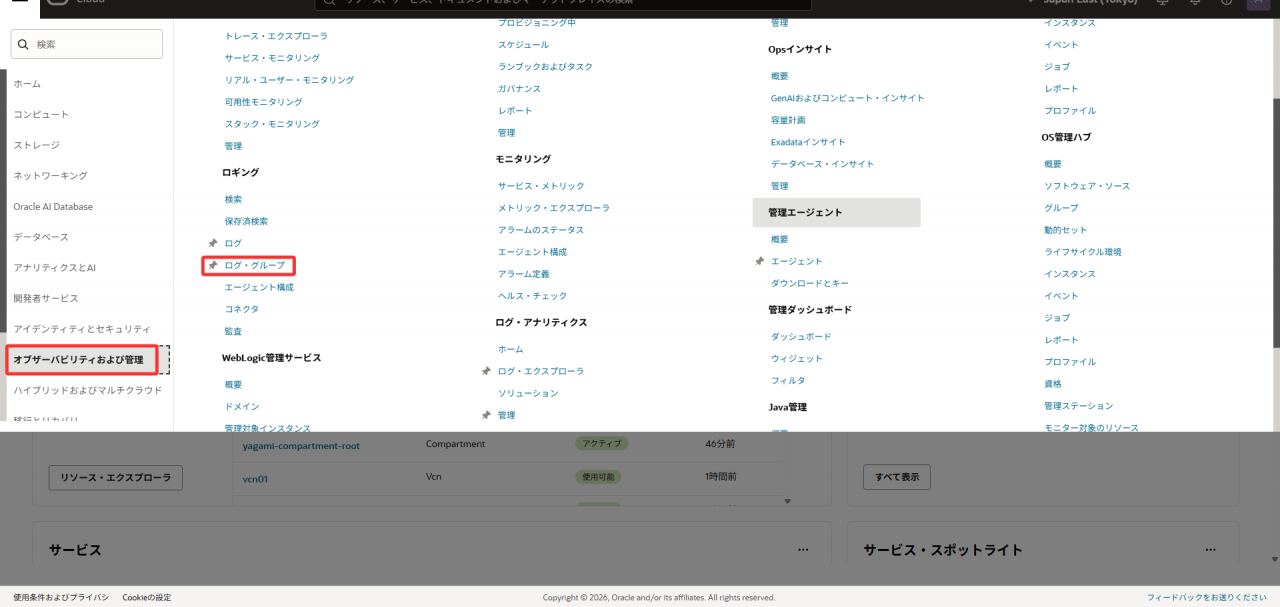Select ホーム in the left navigation
This screenshot has width=1280, height=607.
(27, 84)
